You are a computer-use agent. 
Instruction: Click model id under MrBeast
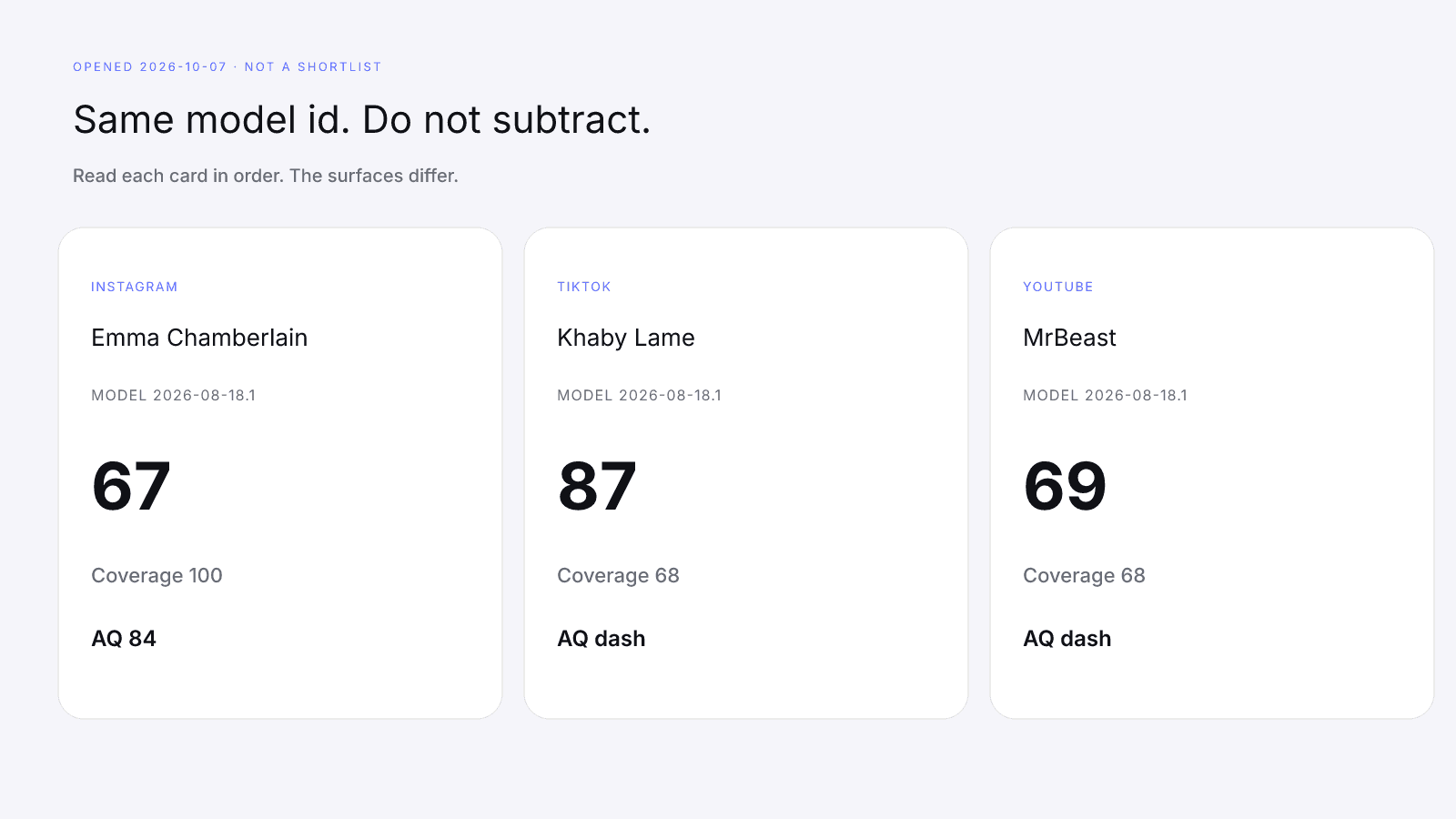pyautogui.click(x=1106, y=395)
